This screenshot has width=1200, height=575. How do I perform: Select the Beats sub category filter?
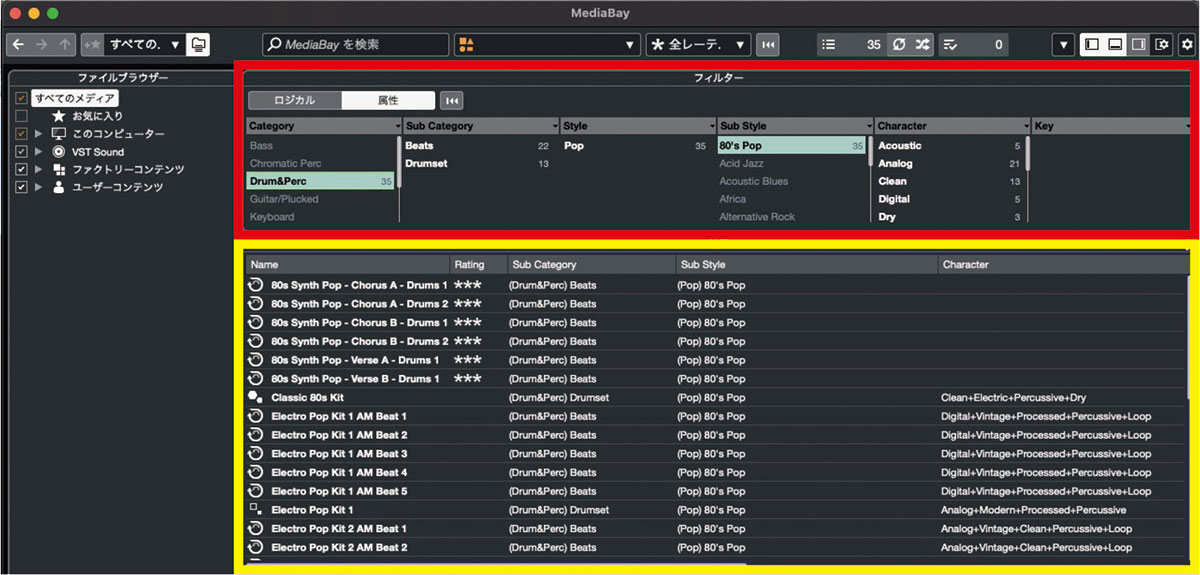[478, 146]
